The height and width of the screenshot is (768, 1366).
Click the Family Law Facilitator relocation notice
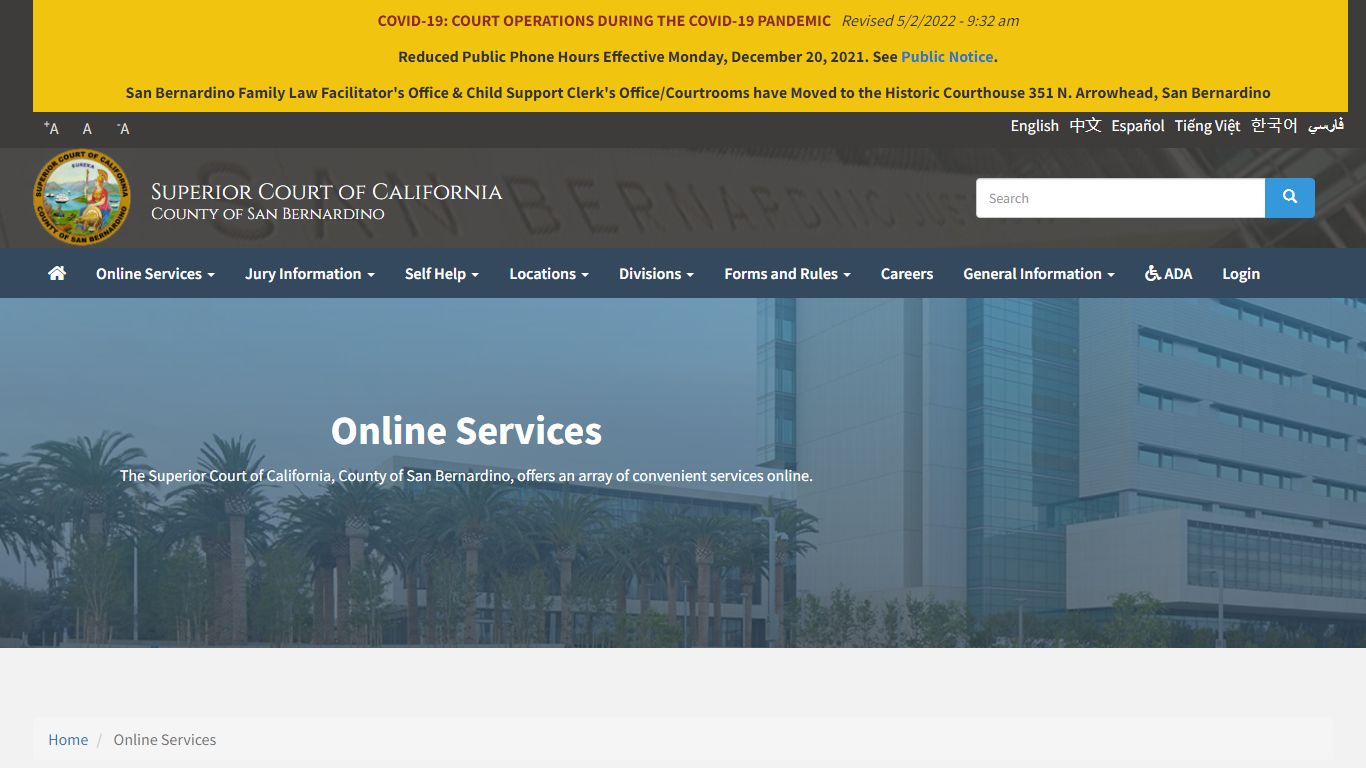(x=698, y=92)
